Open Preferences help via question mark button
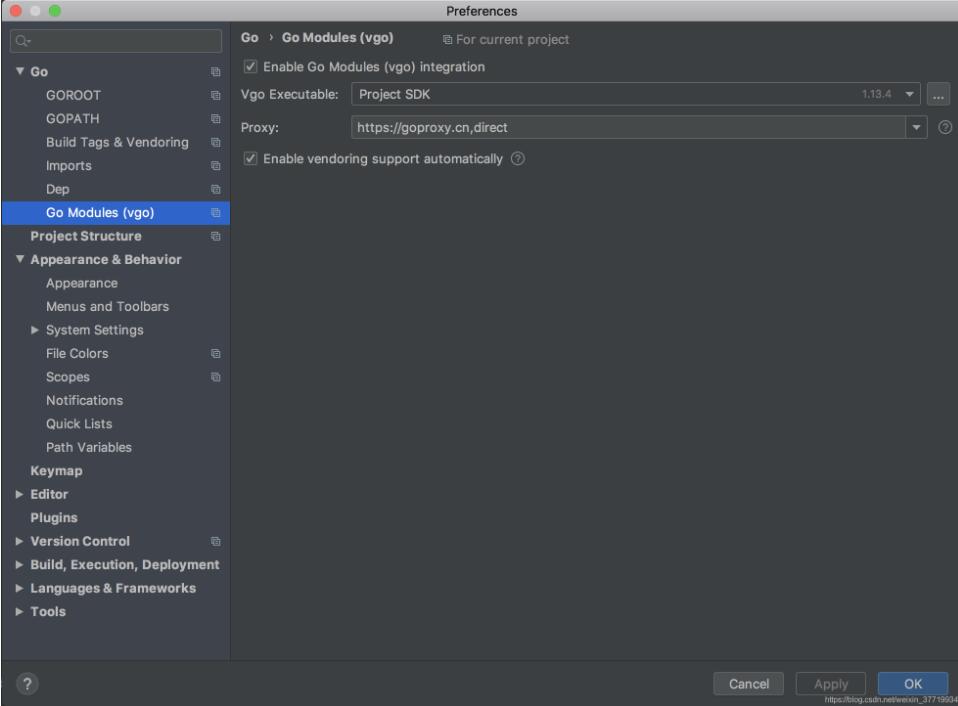This screenshot has width=958, height=706. point(27,683)
